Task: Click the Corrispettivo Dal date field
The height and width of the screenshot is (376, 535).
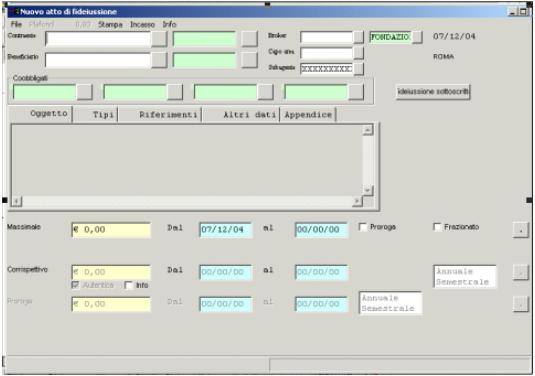Action: coord(226,272)
